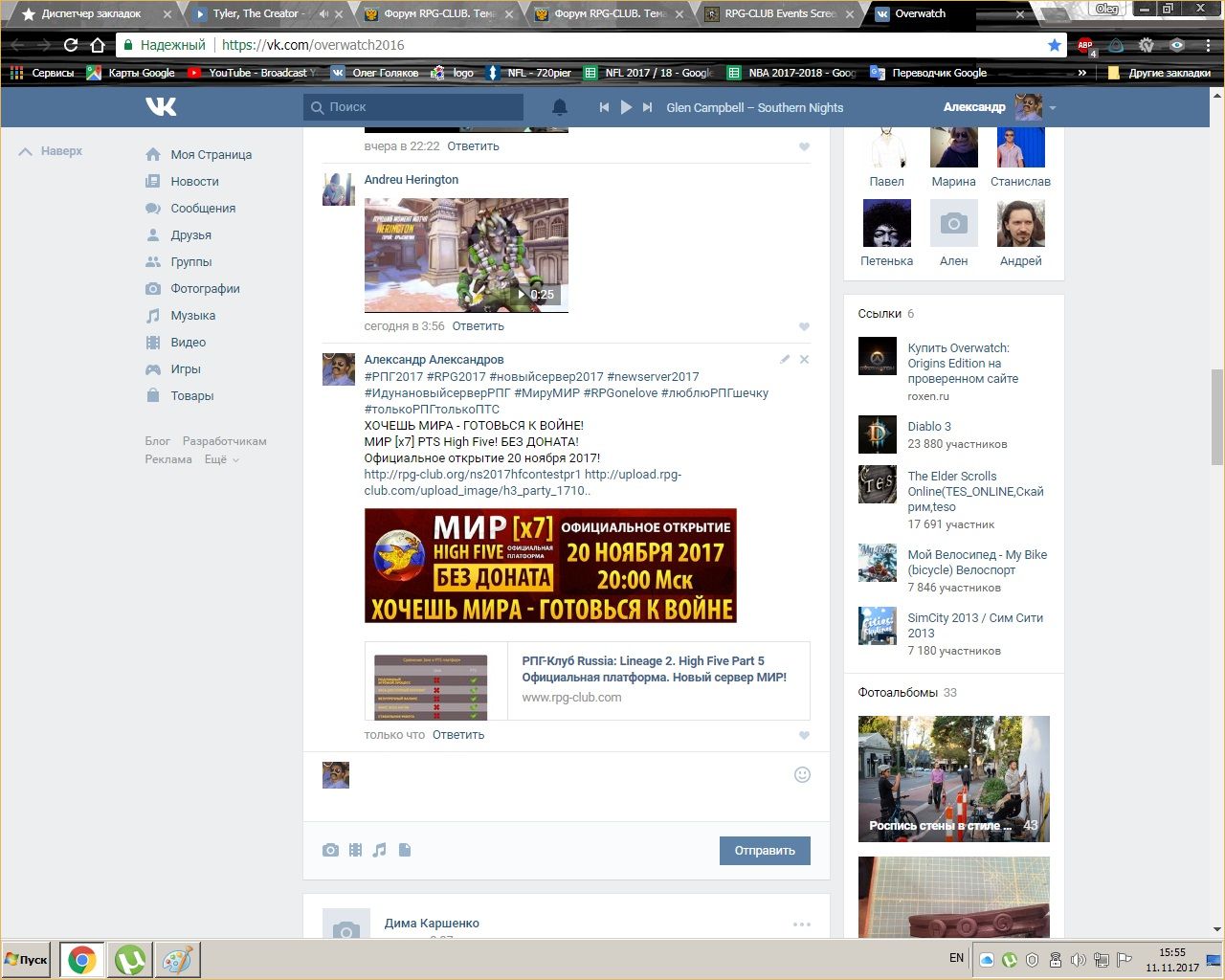
Task: Attach music note icon in comment form
Action: (380, 850)
